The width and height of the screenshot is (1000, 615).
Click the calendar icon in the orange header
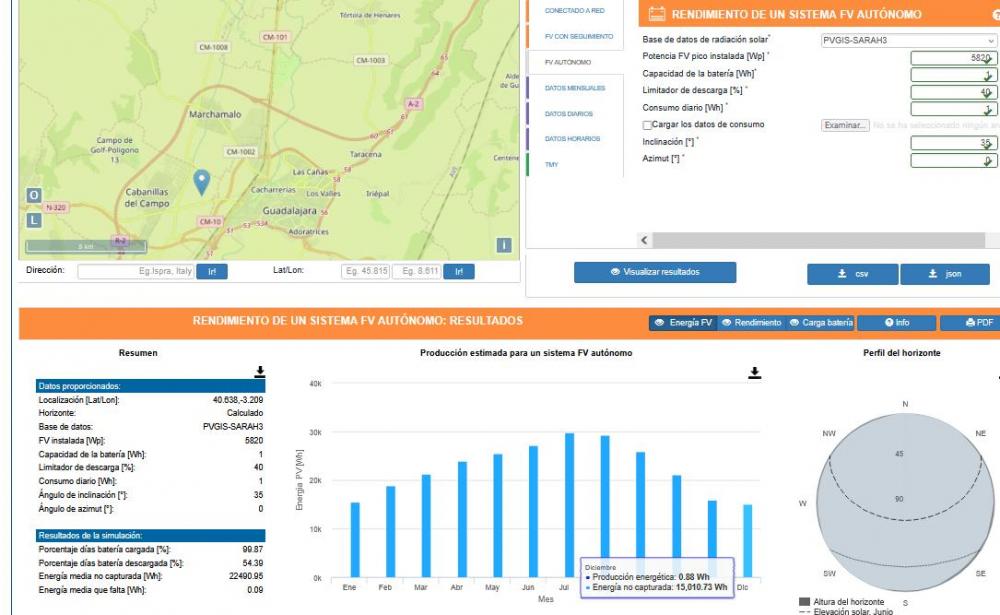point(656,14)
